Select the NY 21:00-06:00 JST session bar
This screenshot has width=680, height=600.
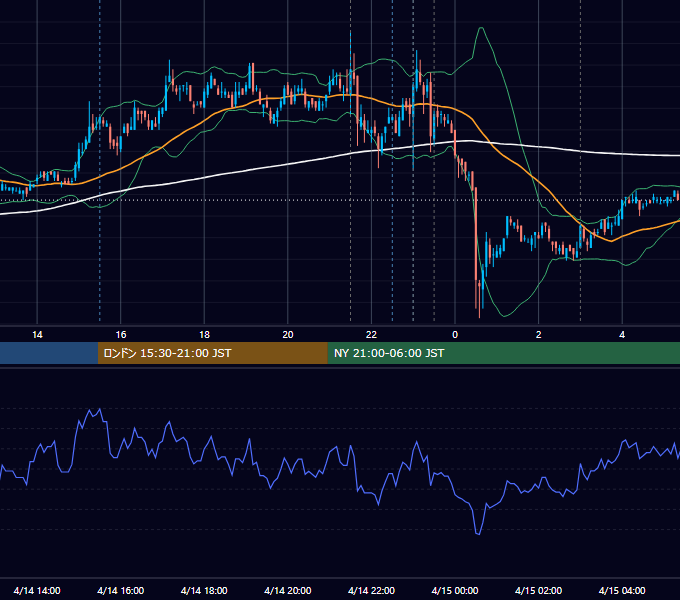click(x=503, y=353)
